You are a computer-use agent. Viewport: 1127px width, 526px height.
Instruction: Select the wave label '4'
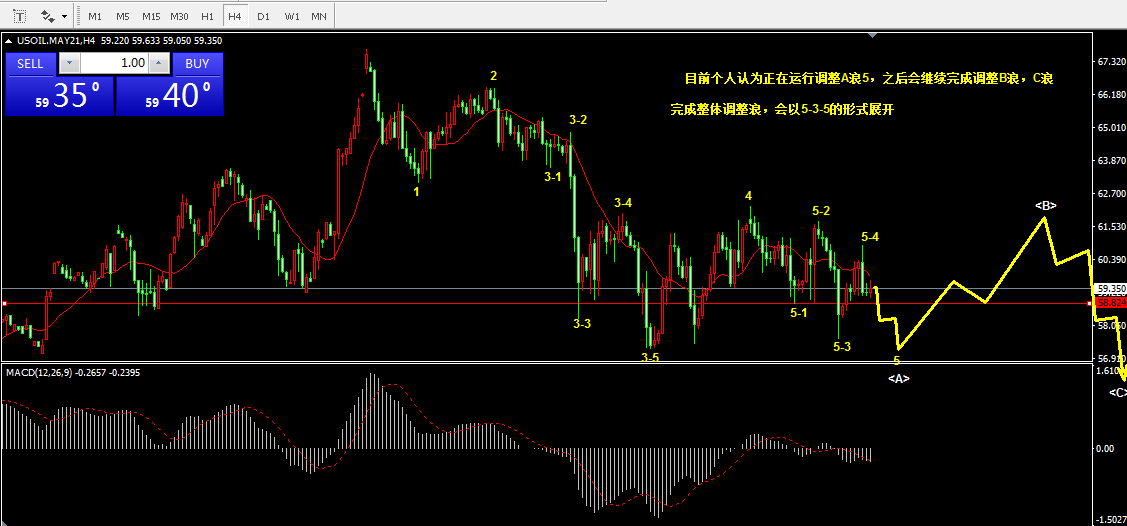[748, 195]
